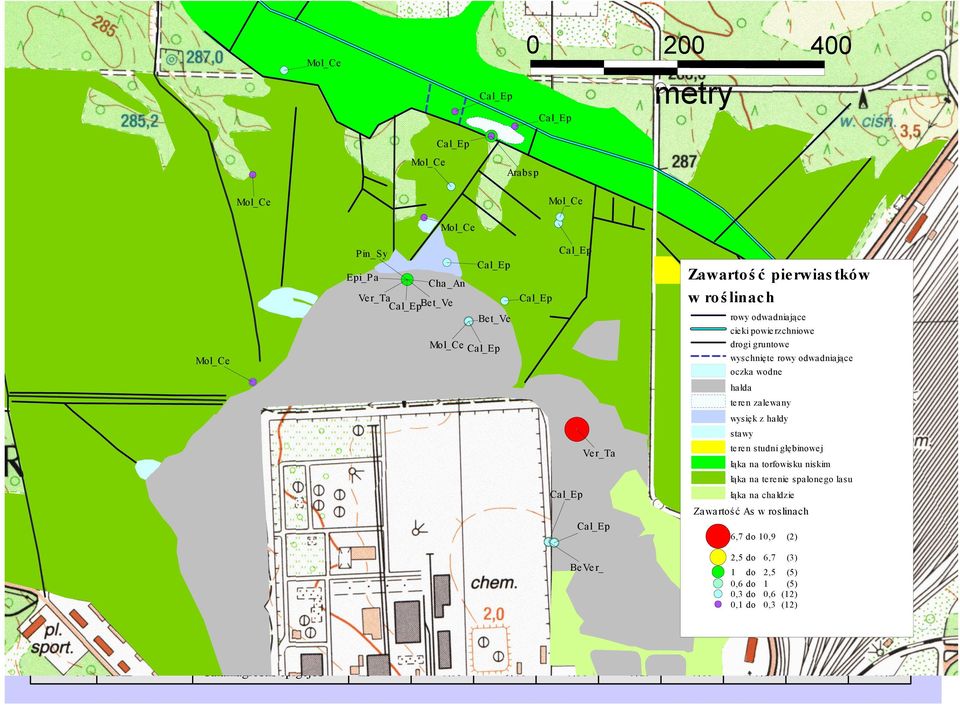Click the 'Pin_Sy' plant label
Screen dimensions: 960x705
coord(372,254)
